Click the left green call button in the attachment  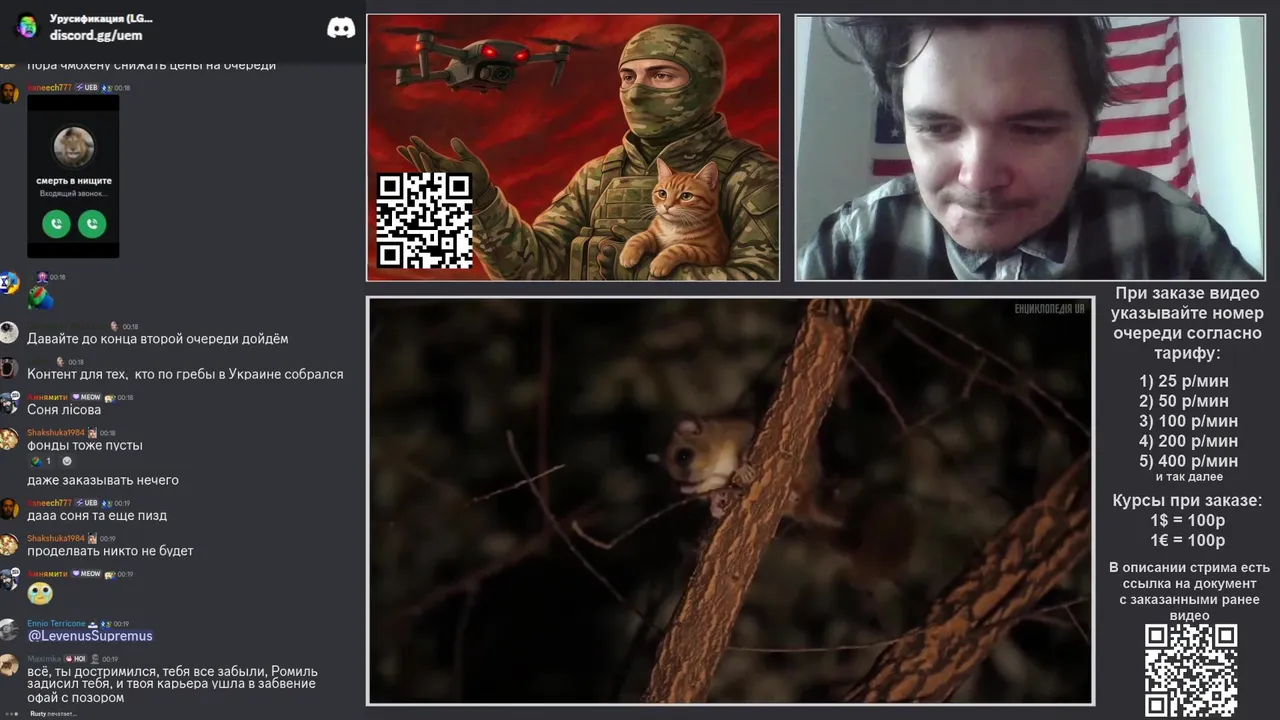point(56,224)
